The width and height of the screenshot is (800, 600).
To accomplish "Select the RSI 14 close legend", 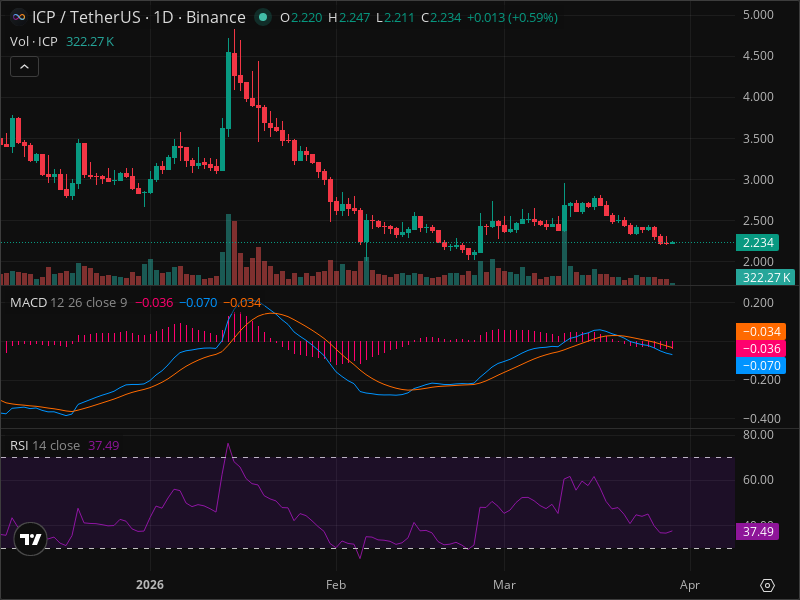I will [x=45, y=445].
